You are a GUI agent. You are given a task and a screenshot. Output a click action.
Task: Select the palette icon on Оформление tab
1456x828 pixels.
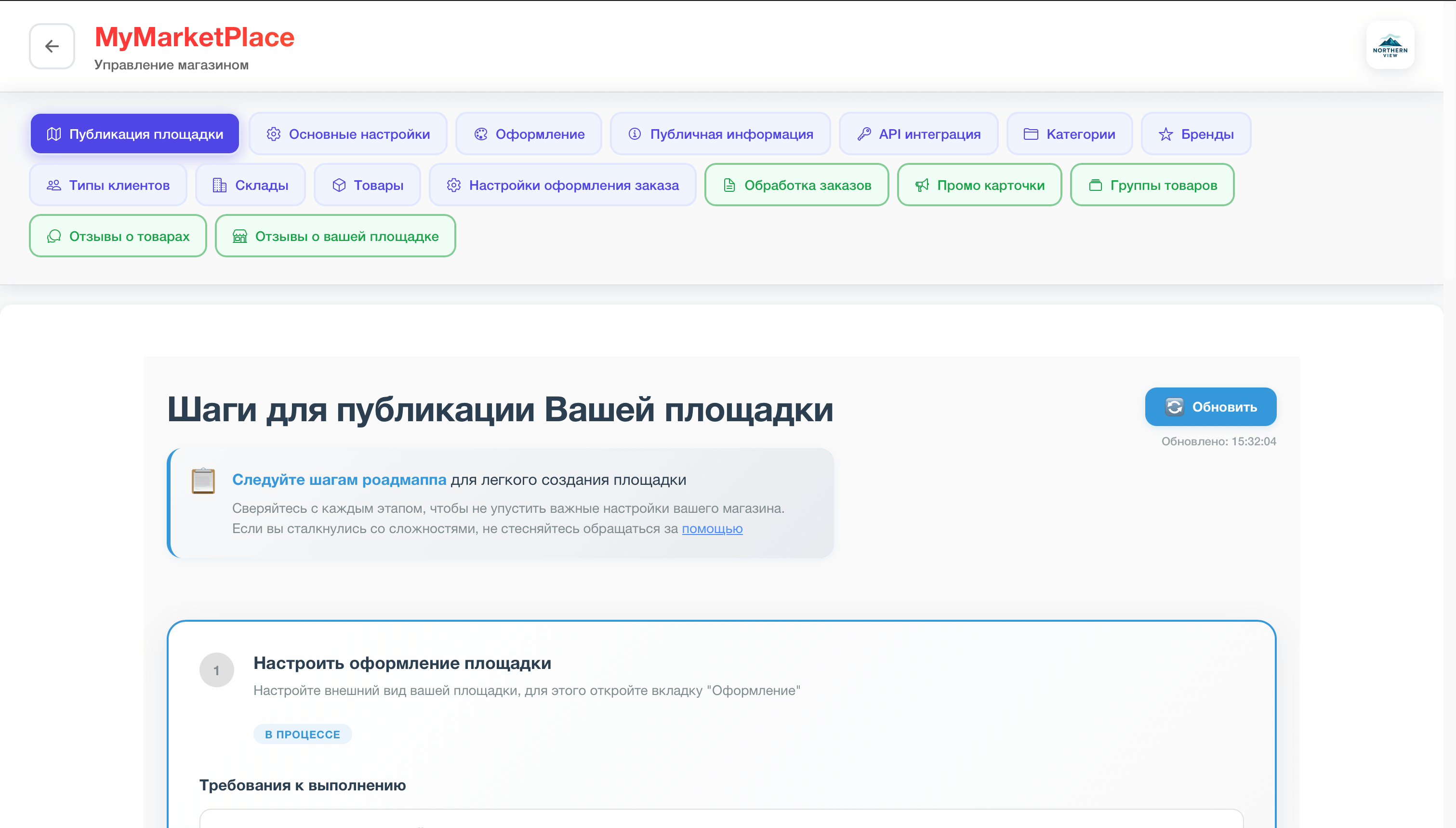click(x=481, y=134)
